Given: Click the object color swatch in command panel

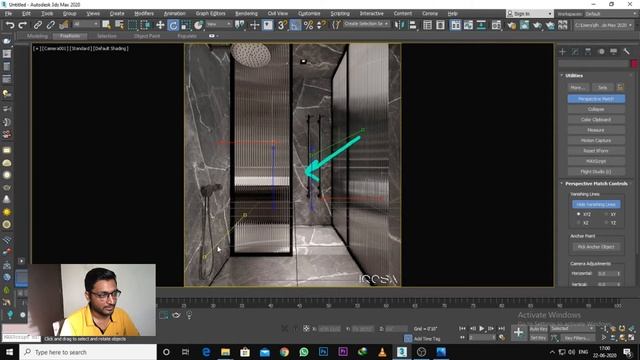Looking at the screenshot, I should [x=634, y=64].
